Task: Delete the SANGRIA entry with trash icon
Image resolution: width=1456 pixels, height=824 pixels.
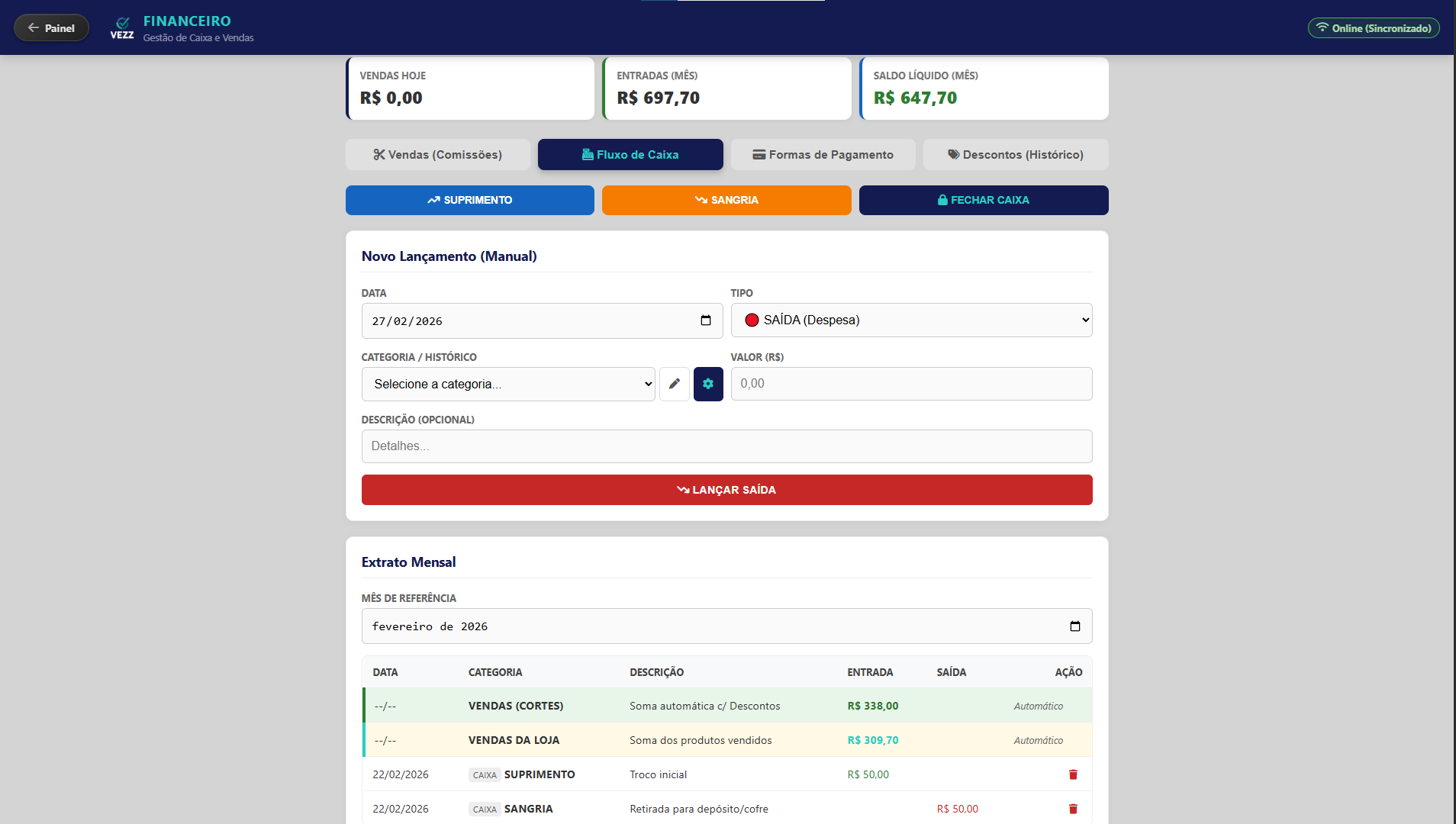Action: pos(1073,809)
